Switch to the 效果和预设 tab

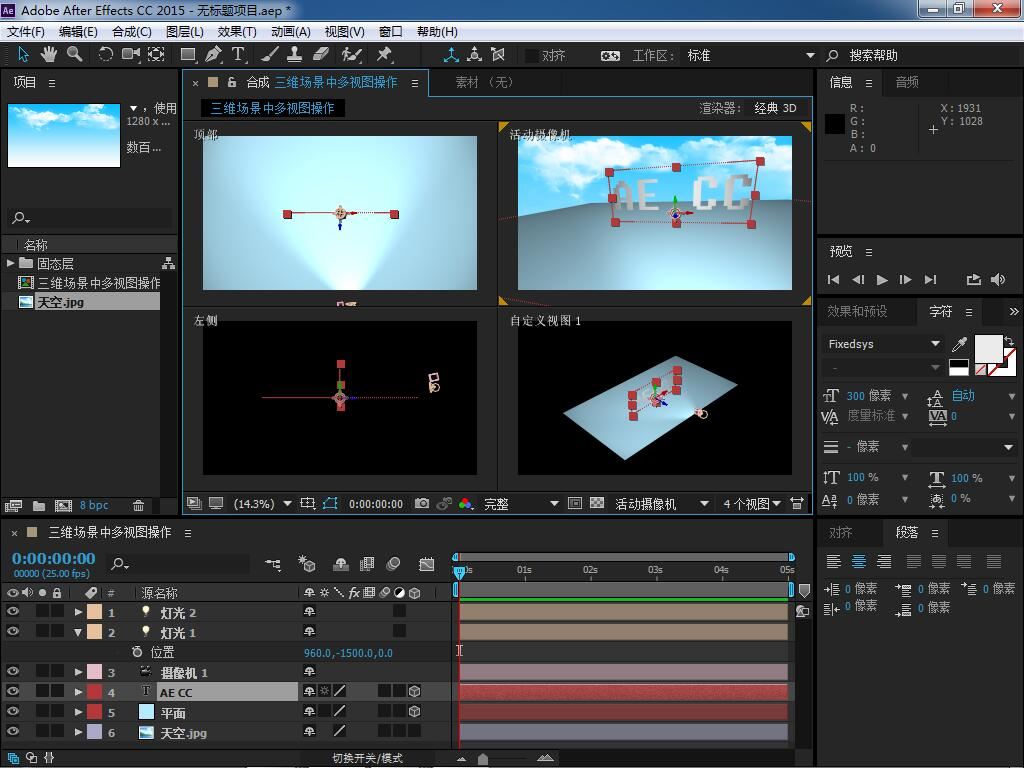coord(857,312)
